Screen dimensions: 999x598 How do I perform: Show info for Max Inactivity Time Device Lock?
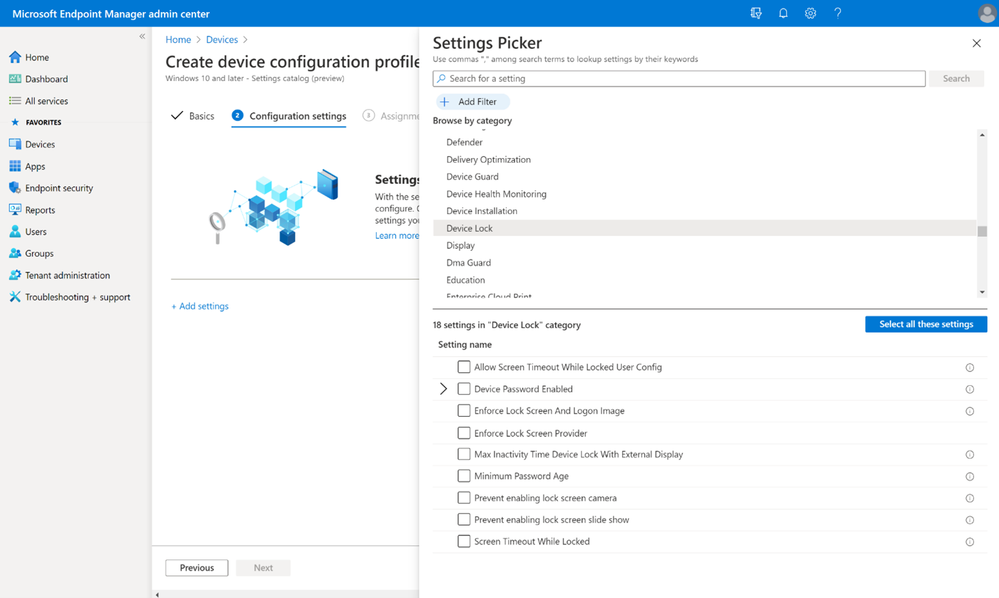click(970, 455)
